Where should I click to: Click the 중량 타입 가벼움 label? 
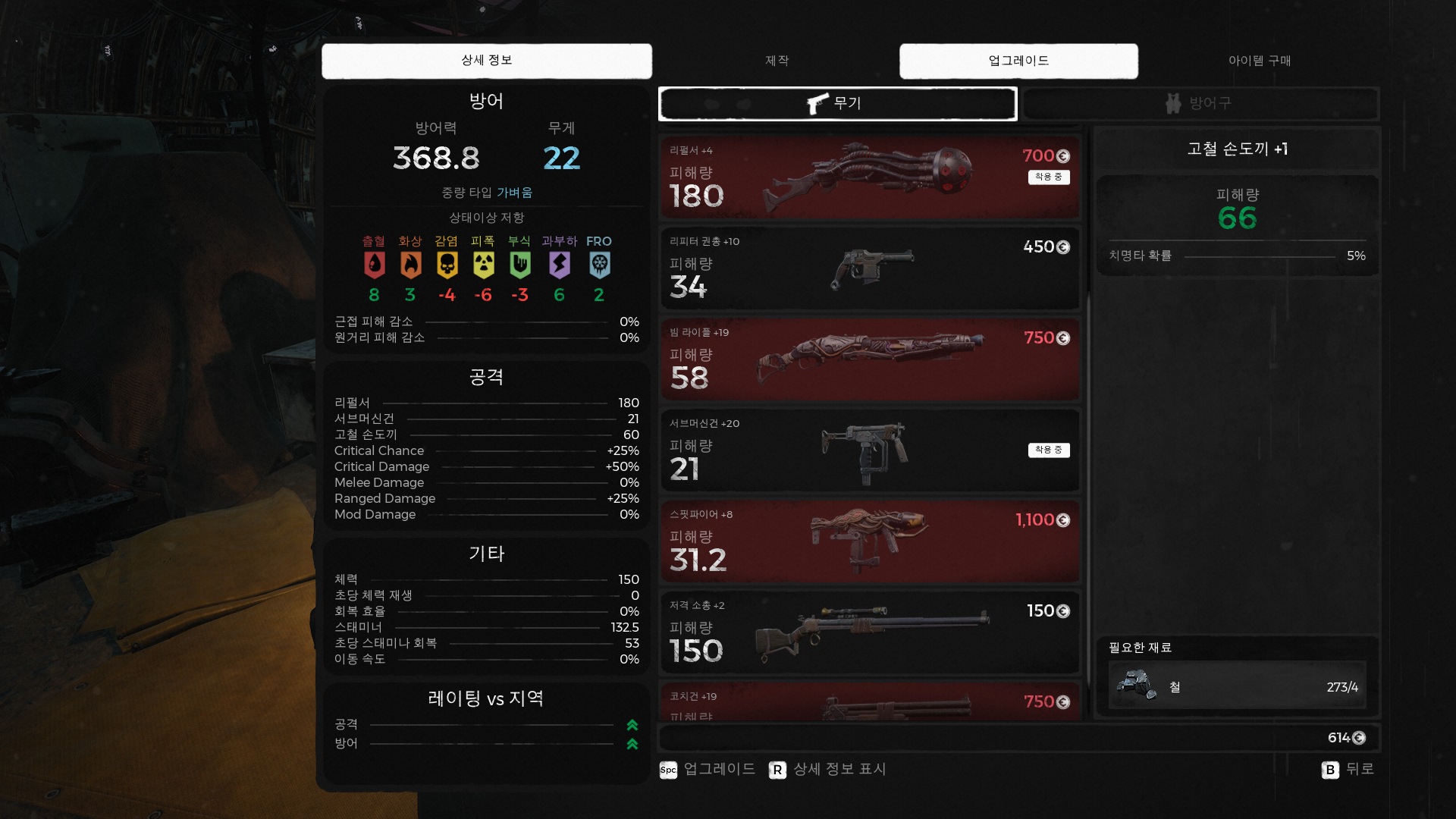pyautogui.click(x=487, y=193)
